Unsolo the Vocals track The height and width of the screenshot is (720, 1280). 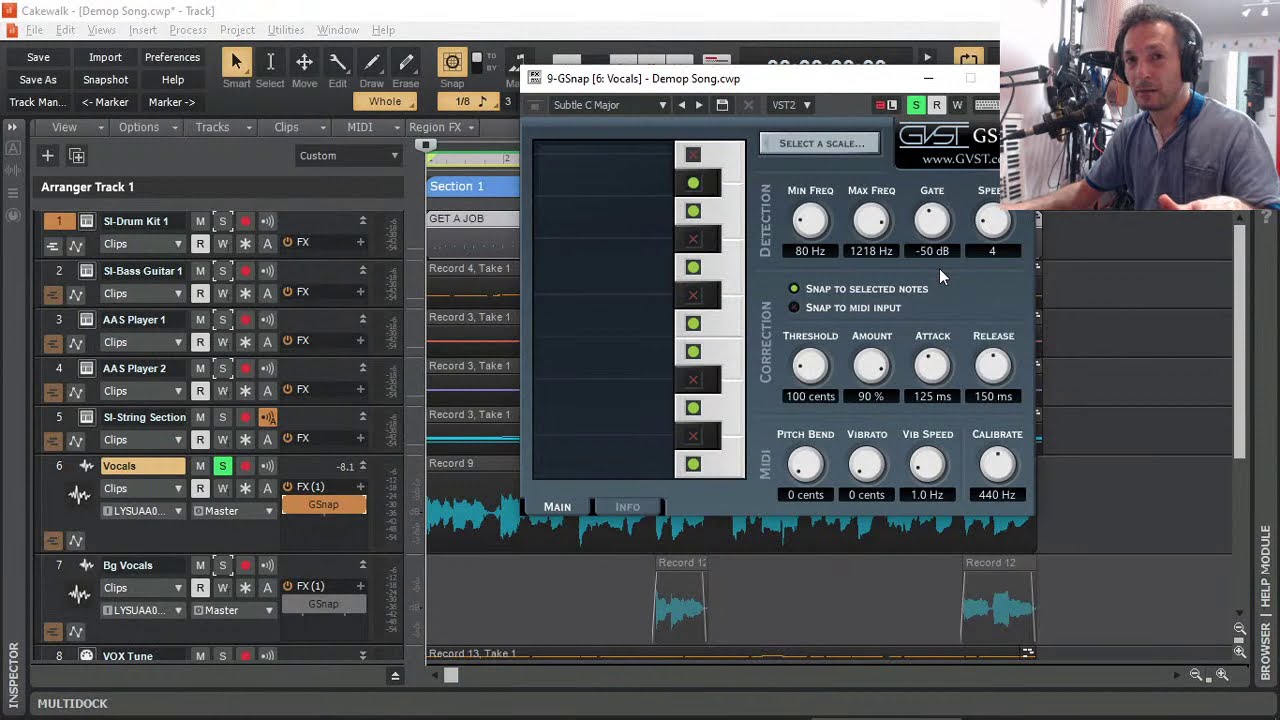point(222,466)
